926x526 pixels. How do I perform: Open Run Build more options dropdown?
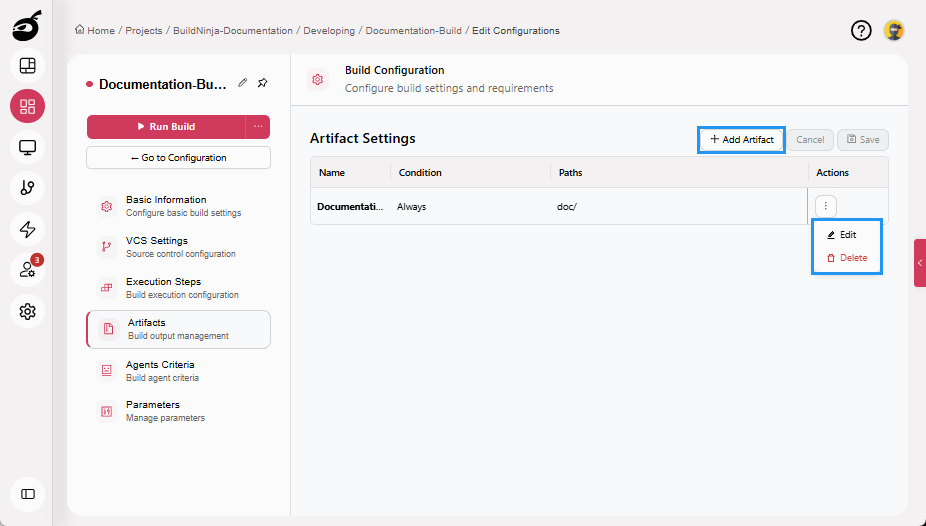(x=258, y=127)
